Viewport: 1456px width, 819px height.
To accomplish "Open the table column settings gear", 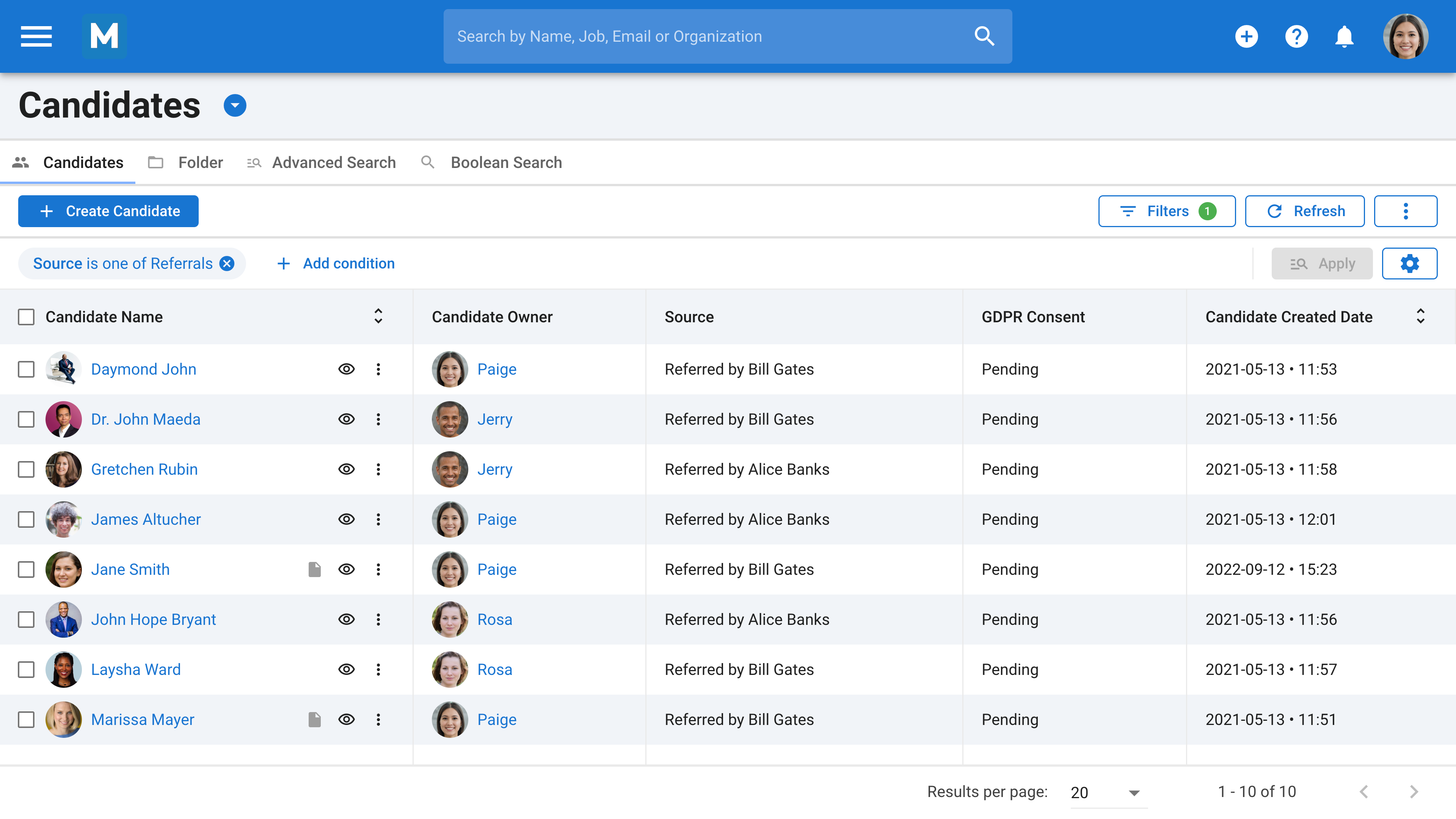I will 1410,264.
